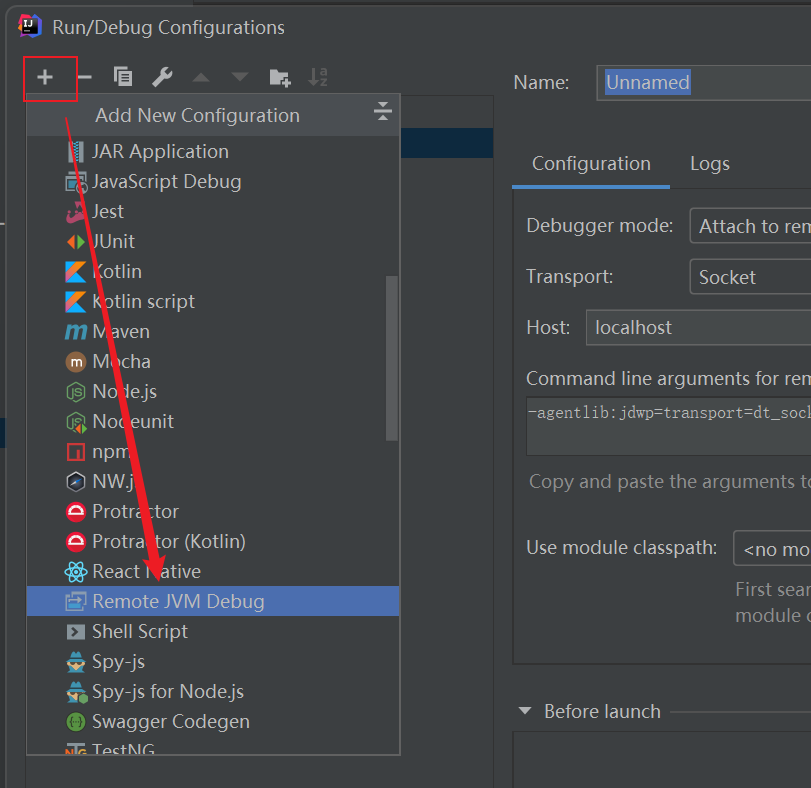Click the Remote JVM Debug icon
This screenshot has width=811, height=788.
coord(76,601)
